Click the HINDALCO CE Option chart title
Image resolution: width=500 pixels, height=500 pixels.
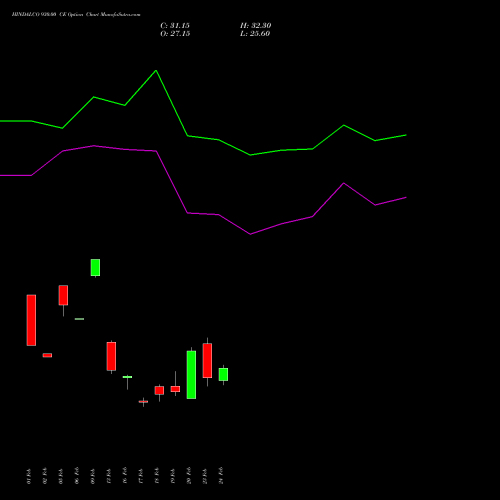[x=76, y=15]
